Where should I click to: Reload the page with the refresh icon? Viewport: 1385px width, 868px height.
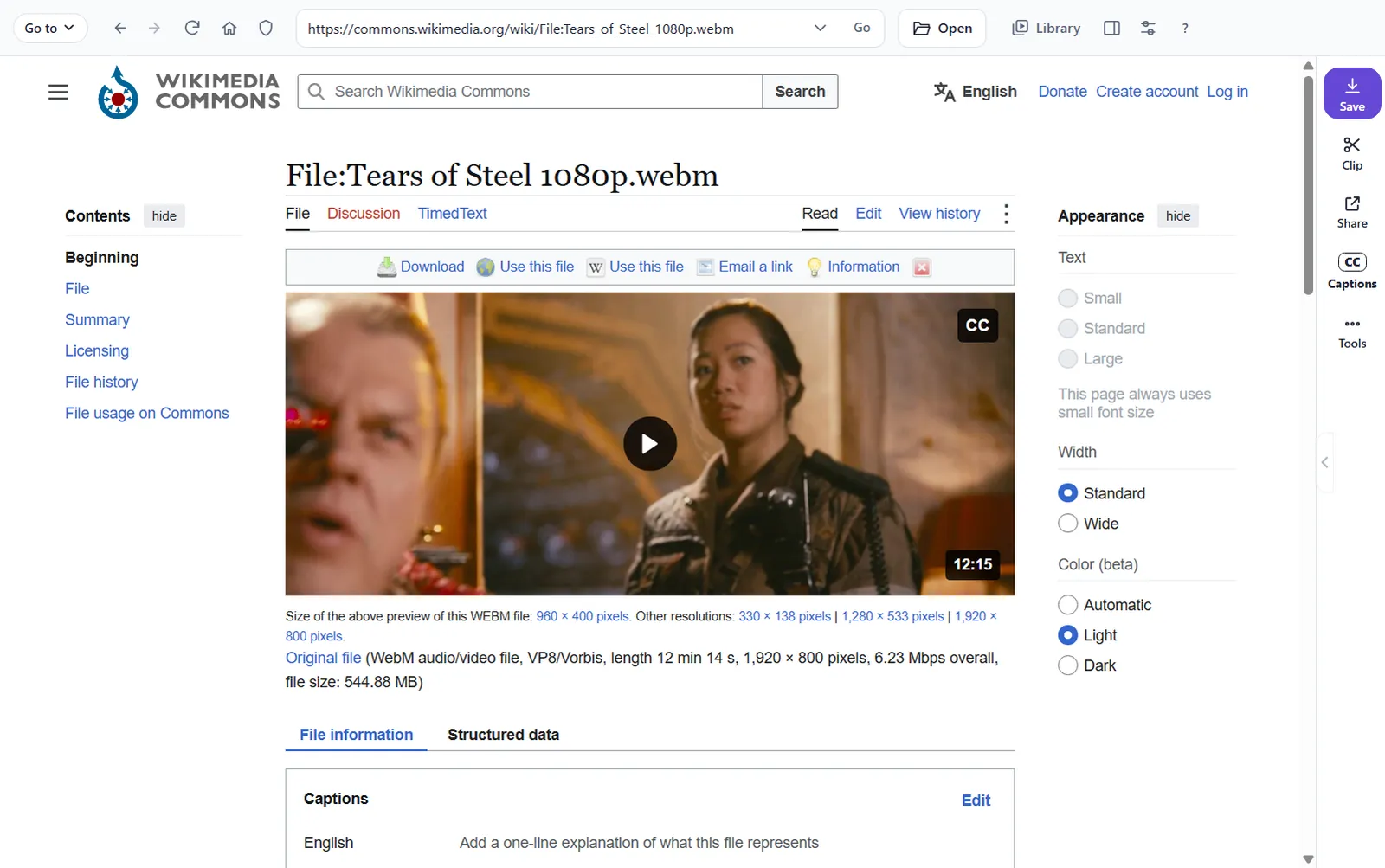[x=192, y=28]
